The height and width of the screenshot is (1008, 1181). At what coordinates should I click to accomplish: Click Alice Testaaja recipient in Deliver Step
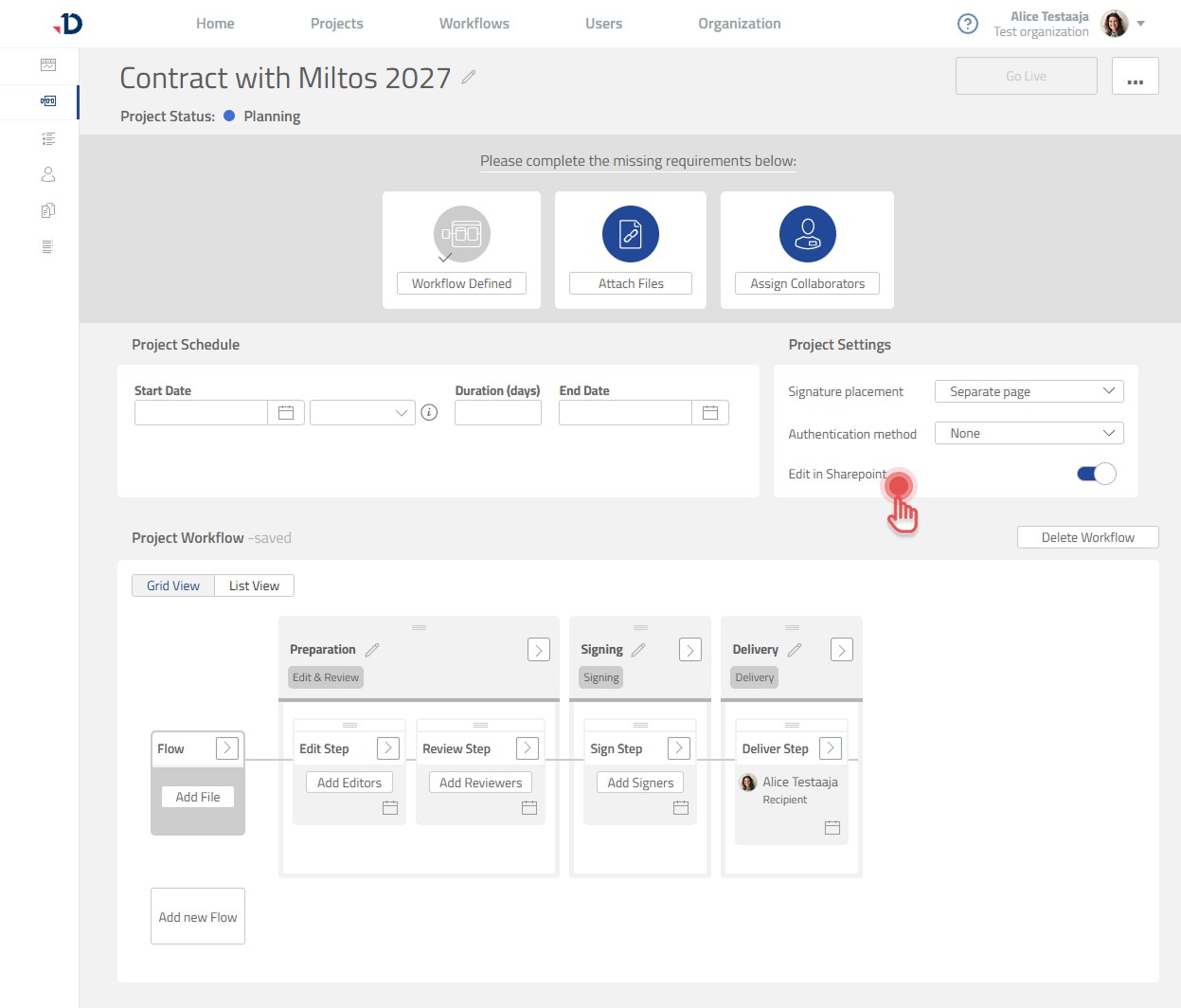(789, 789)
